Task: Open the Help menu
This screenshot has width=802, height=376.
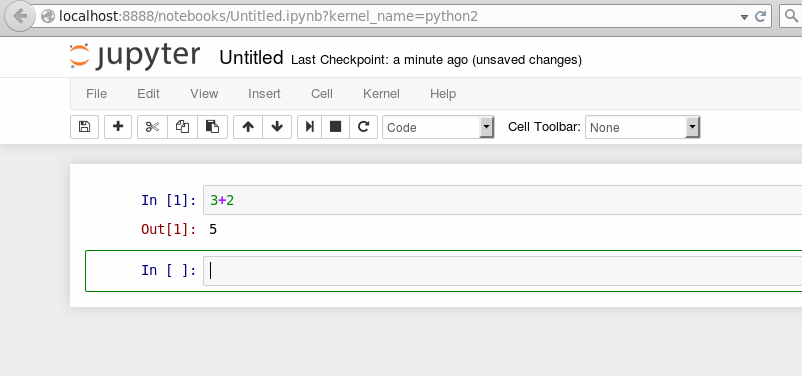Action: coord(443,94)
